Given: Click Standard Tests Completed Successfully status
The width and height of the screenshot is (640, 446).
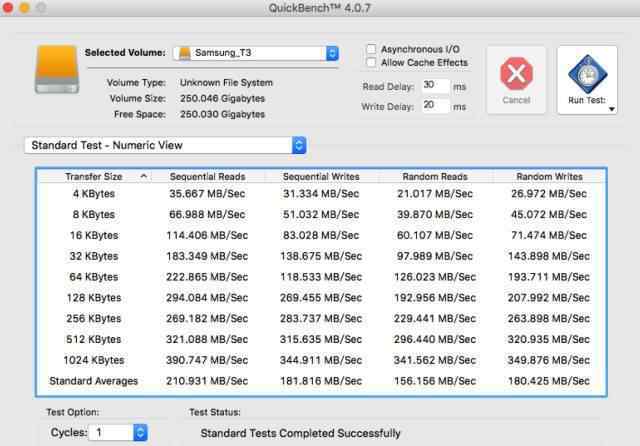Looking at the screenshot, I should (x=301, y=433).
